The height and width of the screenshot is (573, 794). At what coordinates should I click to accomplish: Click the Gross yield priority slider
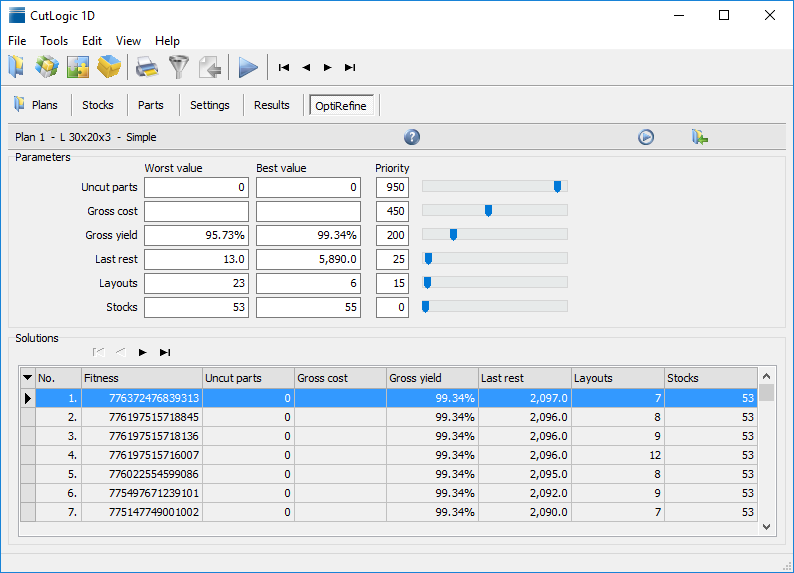point(495,234)
